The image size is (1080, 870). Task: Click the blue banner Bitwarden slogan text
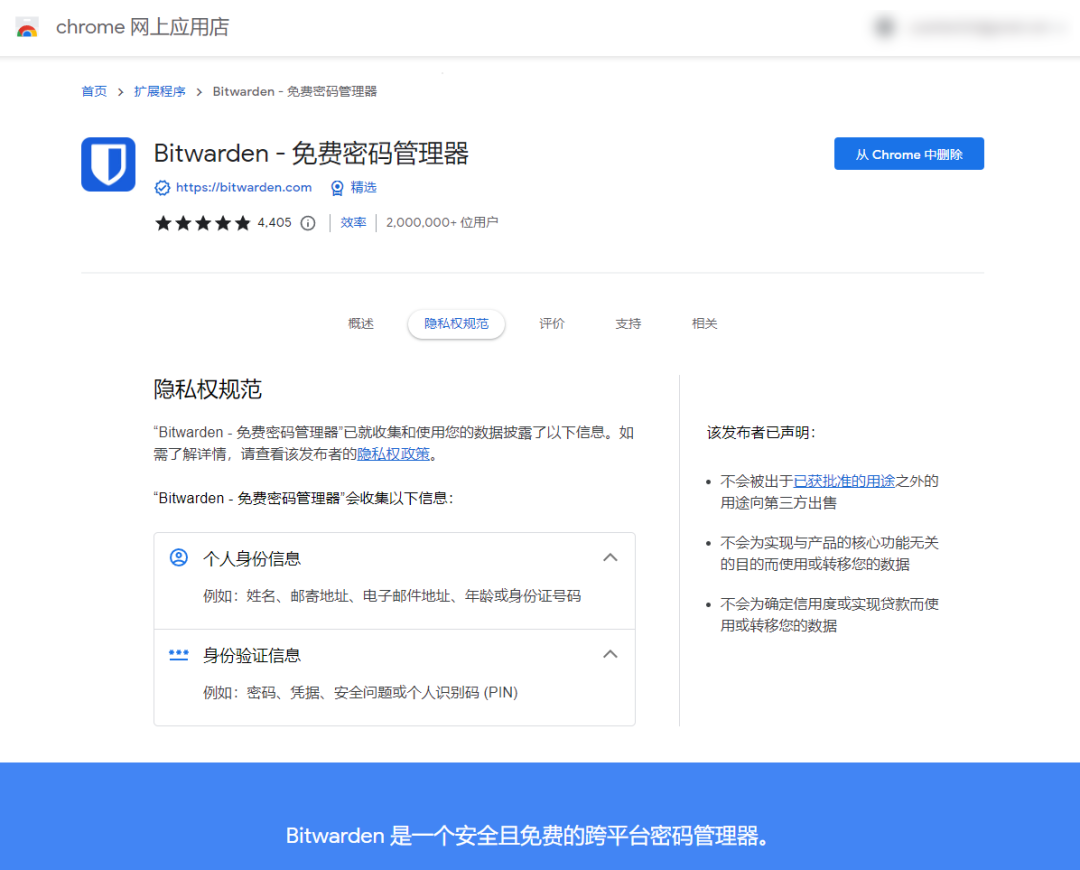[527, 836]
